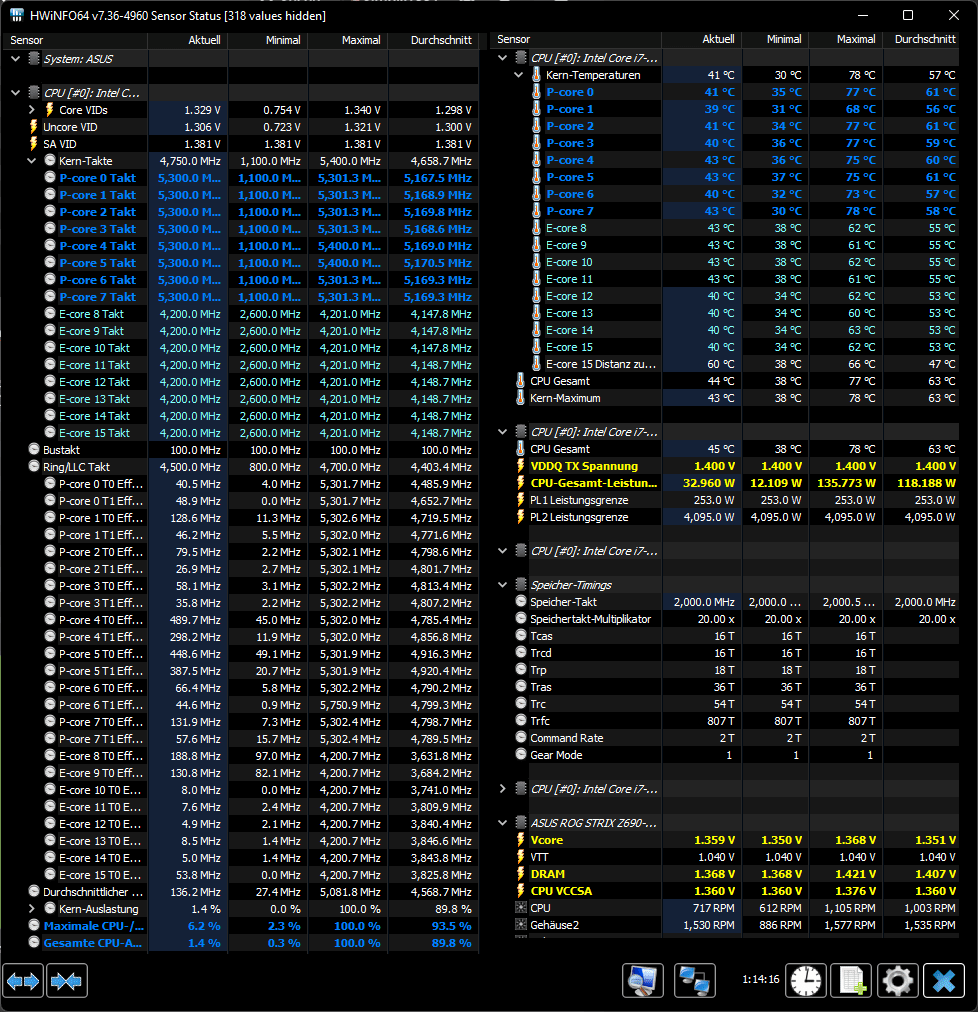978x1012 pixels.
Task: Collapse the Kern-Takte subtree
Action: [32, 161]
